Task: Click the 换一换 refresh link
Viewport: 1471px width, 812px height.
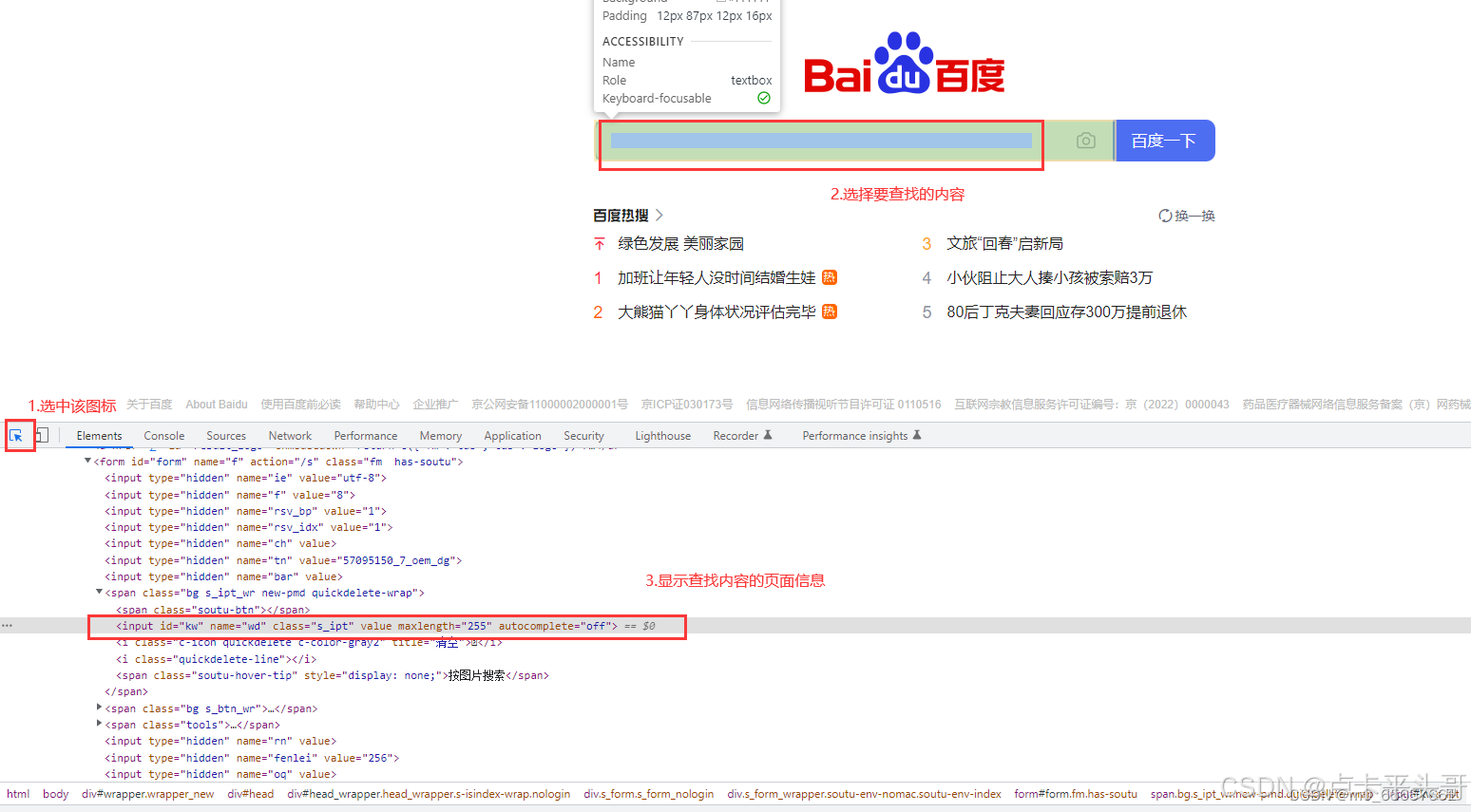Action: point(1187,216)
